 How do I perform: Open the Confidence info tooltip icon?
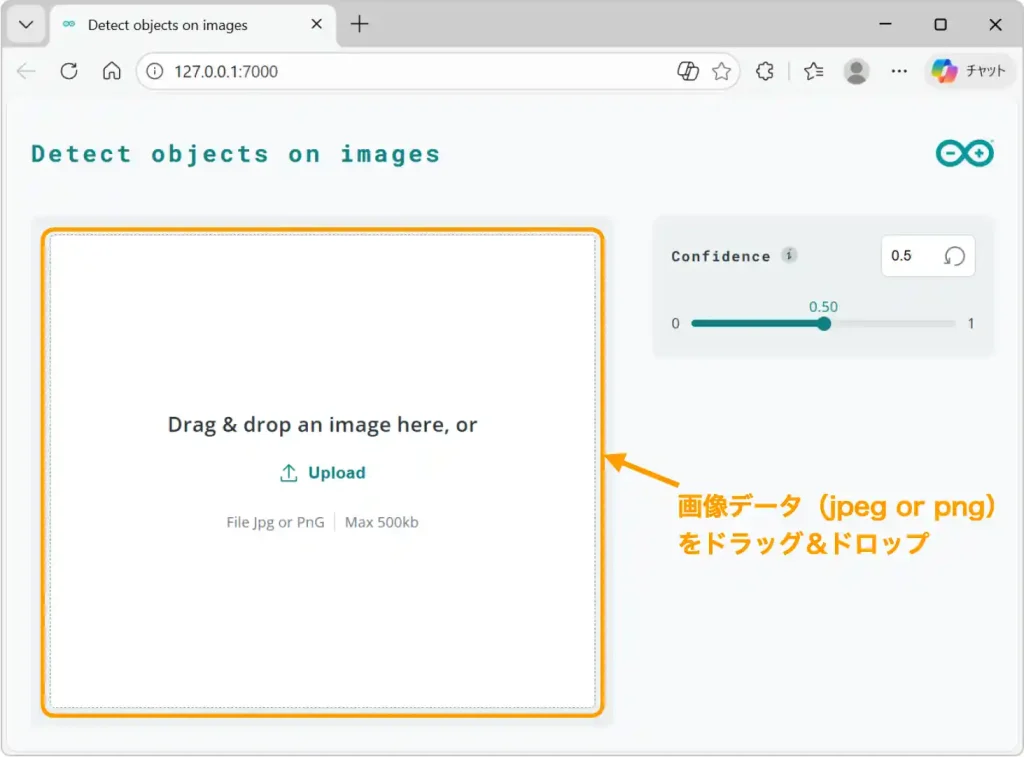(790, 255)
